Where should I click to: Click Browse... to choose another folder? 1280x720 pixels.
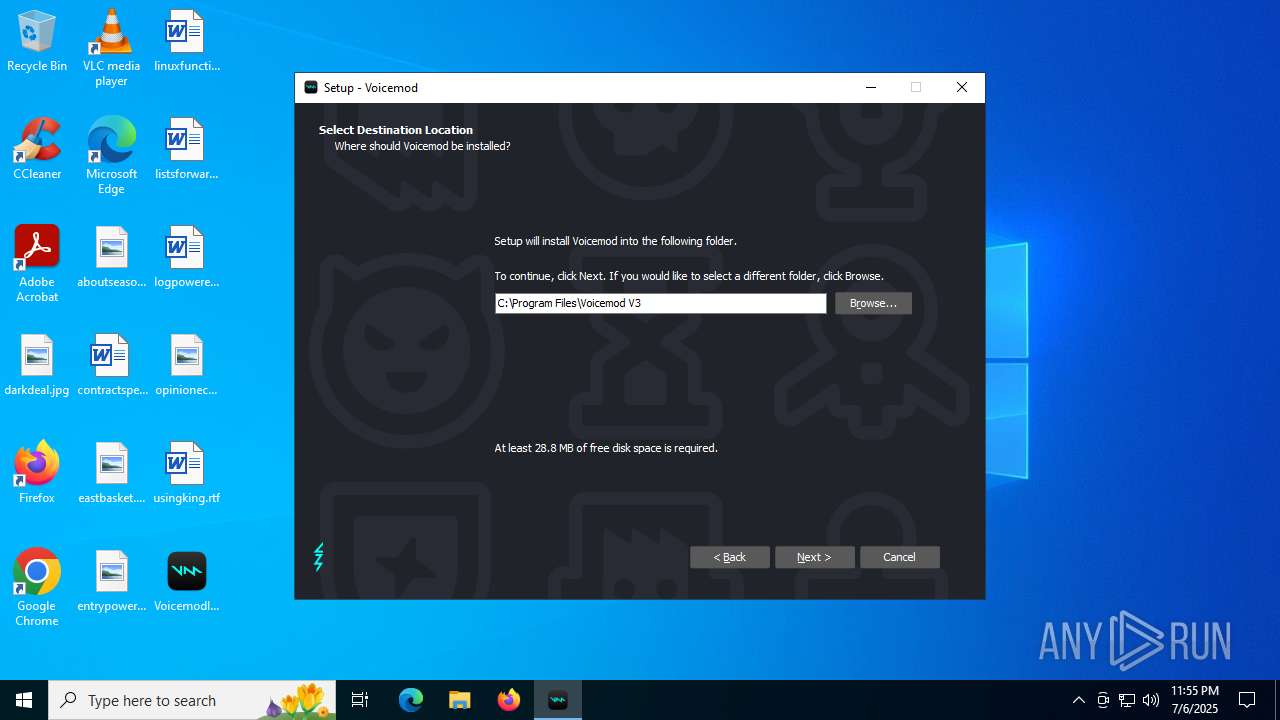click(x=873, y=303)
